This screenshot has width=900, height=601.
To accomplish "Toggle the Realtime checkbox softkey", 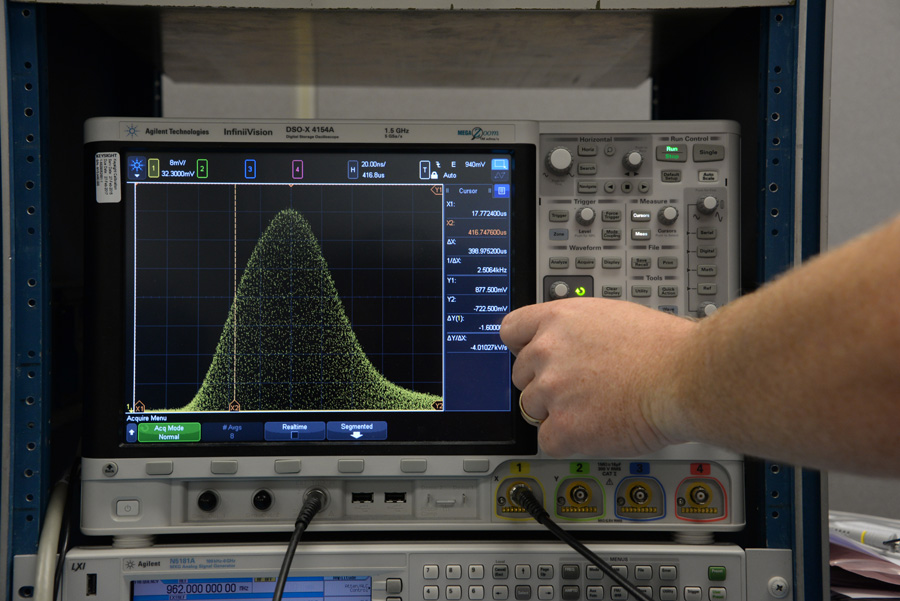I will (x=294, y=431).
